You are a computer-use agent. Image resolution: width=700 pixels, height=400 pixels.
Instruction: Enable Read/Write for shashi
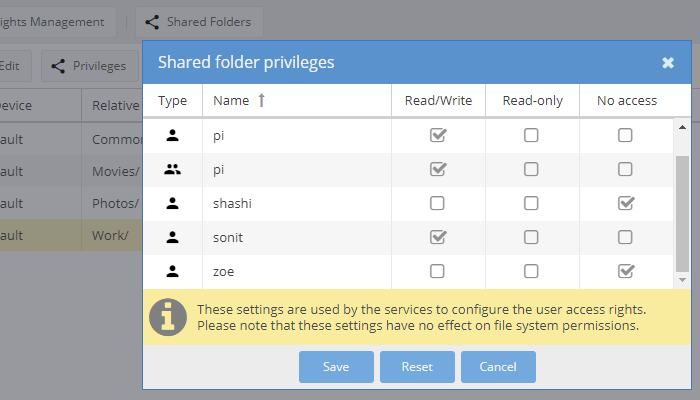[x=437, y=204]
